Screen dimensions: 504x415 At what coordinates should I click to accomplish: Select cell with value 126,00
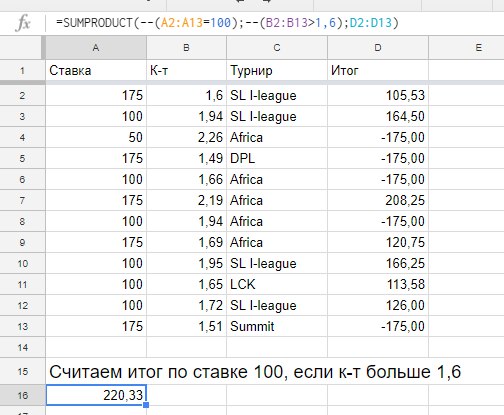[378, 306]
